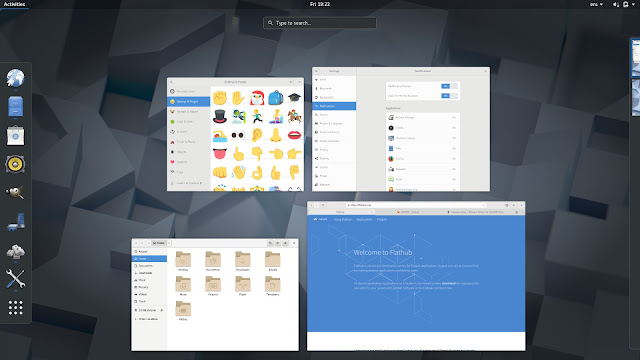Viewport: 640px width, 360px height.
Task: Pick the black top hat emoji
Action: click(220, 116)
